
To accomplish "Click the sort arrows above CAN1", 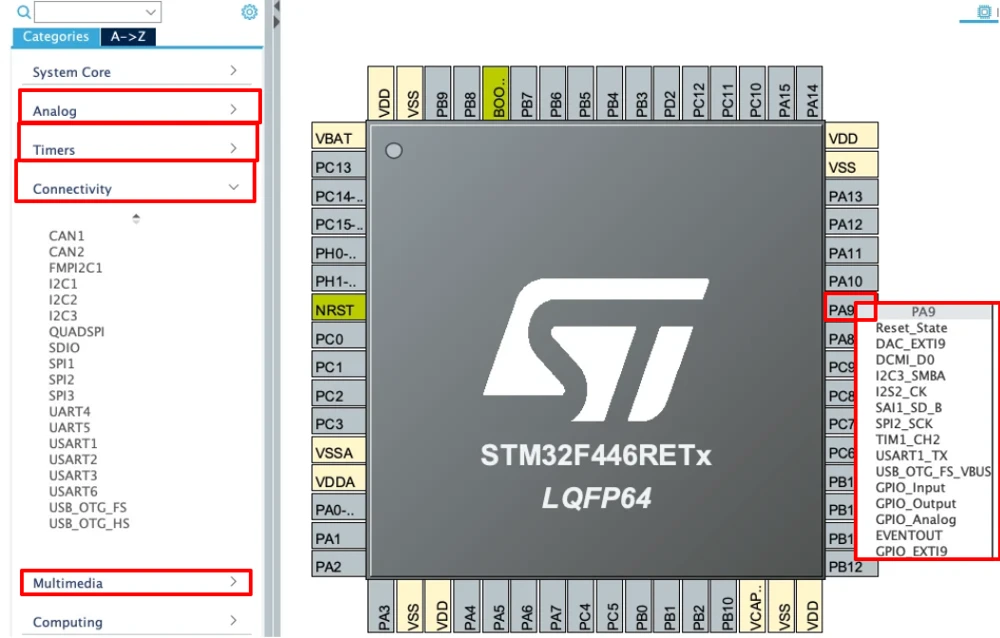I will click(136, 218).
